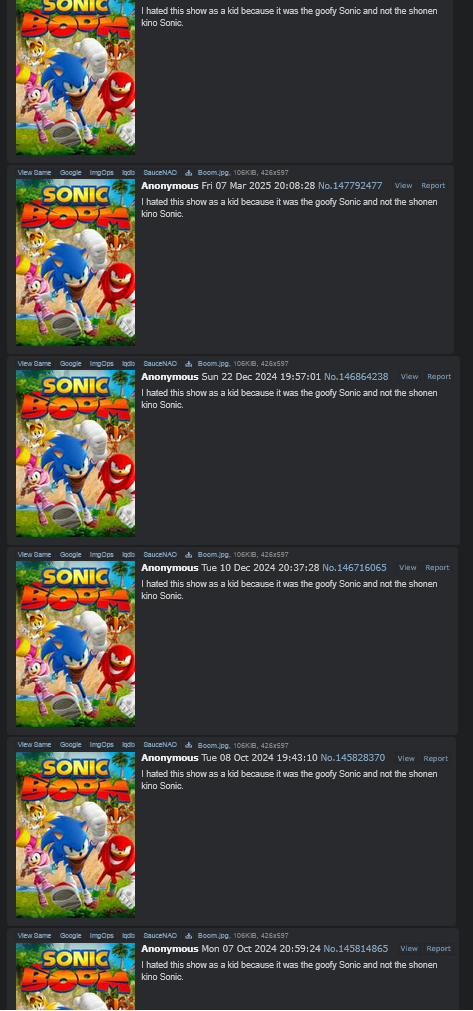
Task: Open post number No.147792477 link
Action: coord(350,186)
